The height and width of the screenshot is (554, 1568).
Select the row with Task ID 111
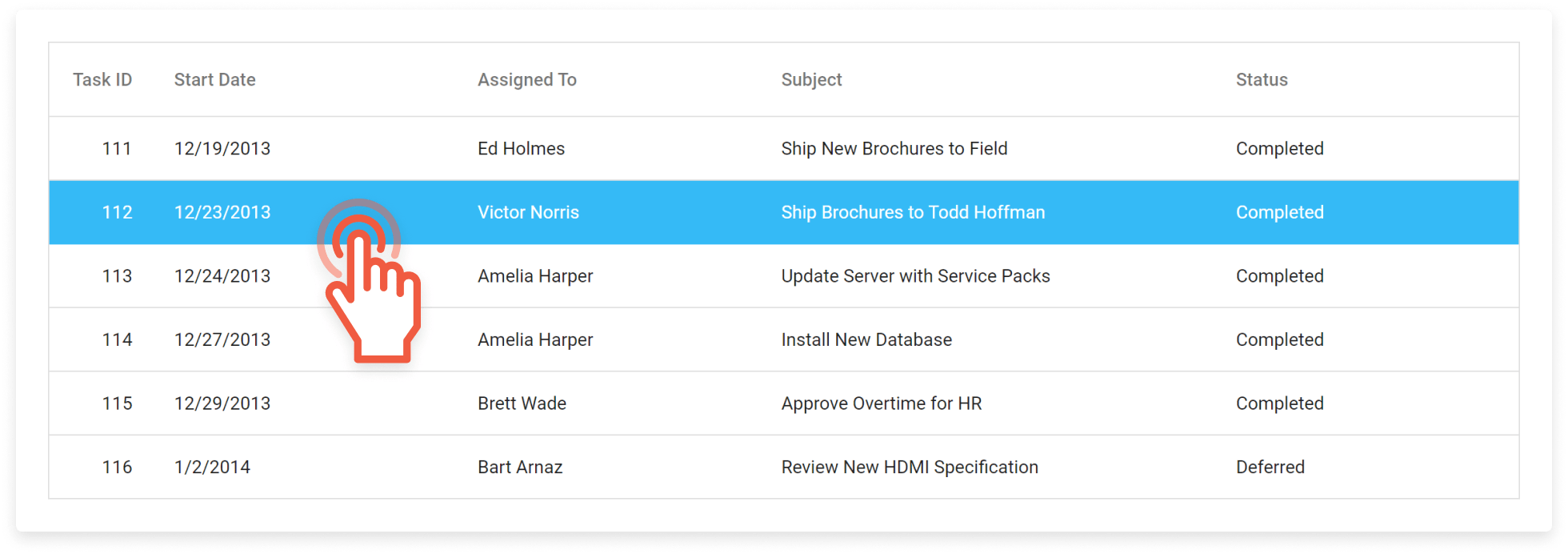[x=117, y=149]
